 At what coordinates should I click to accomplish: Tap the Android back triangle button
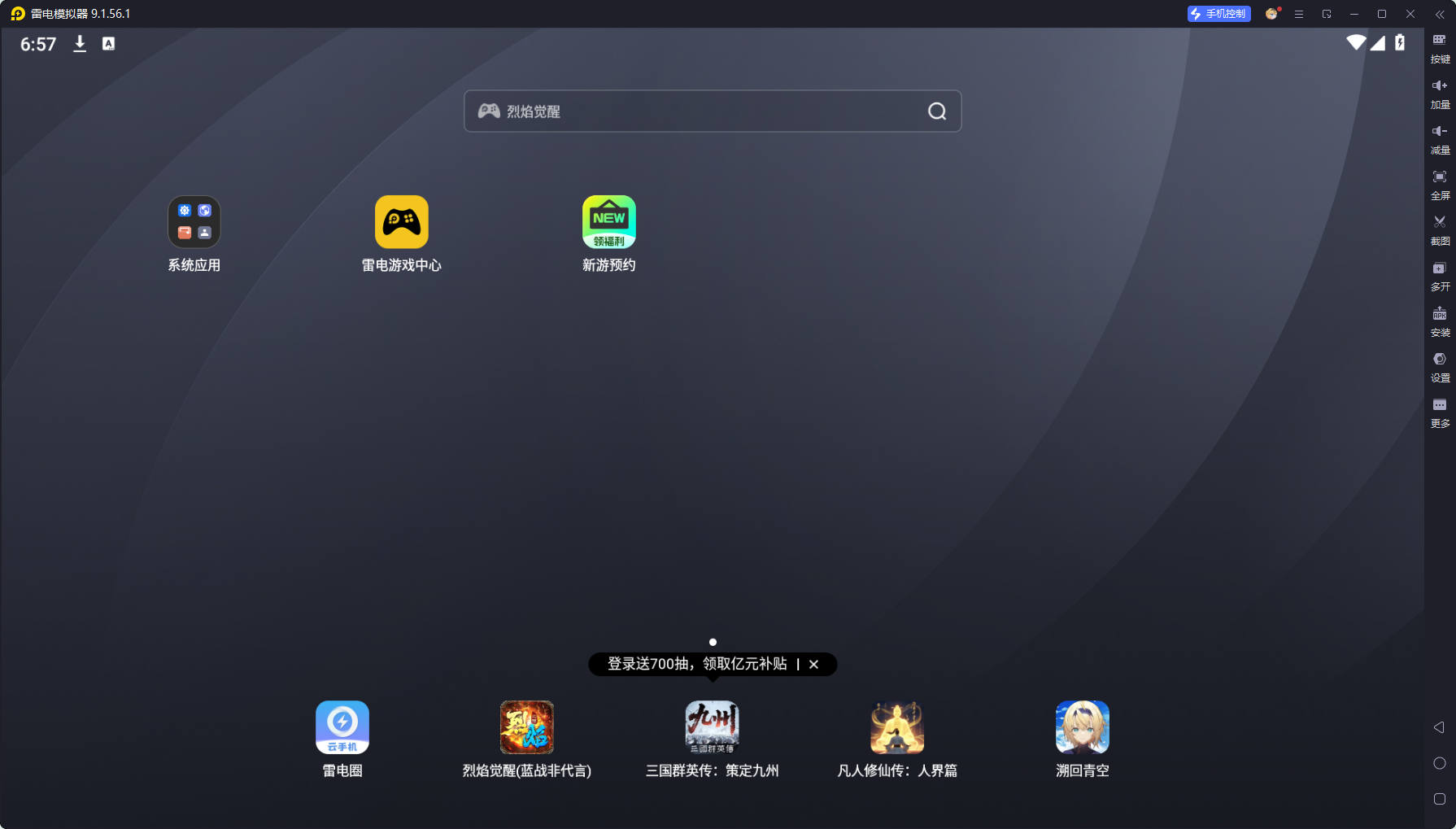(x=1439, y=727)
